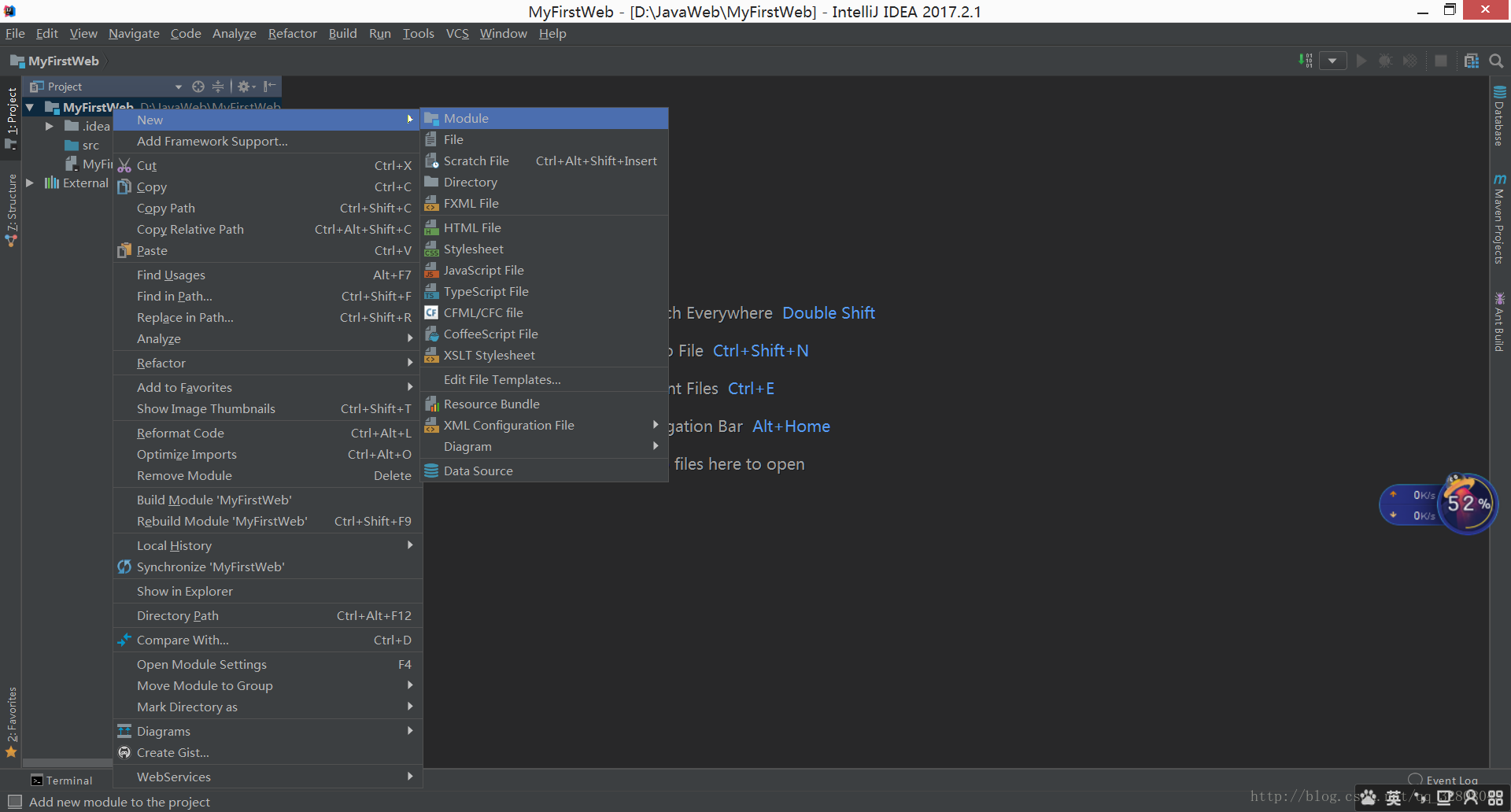Open Ant Build side tab
This screenshot has height=812, width=1511.
point(1500,322)
